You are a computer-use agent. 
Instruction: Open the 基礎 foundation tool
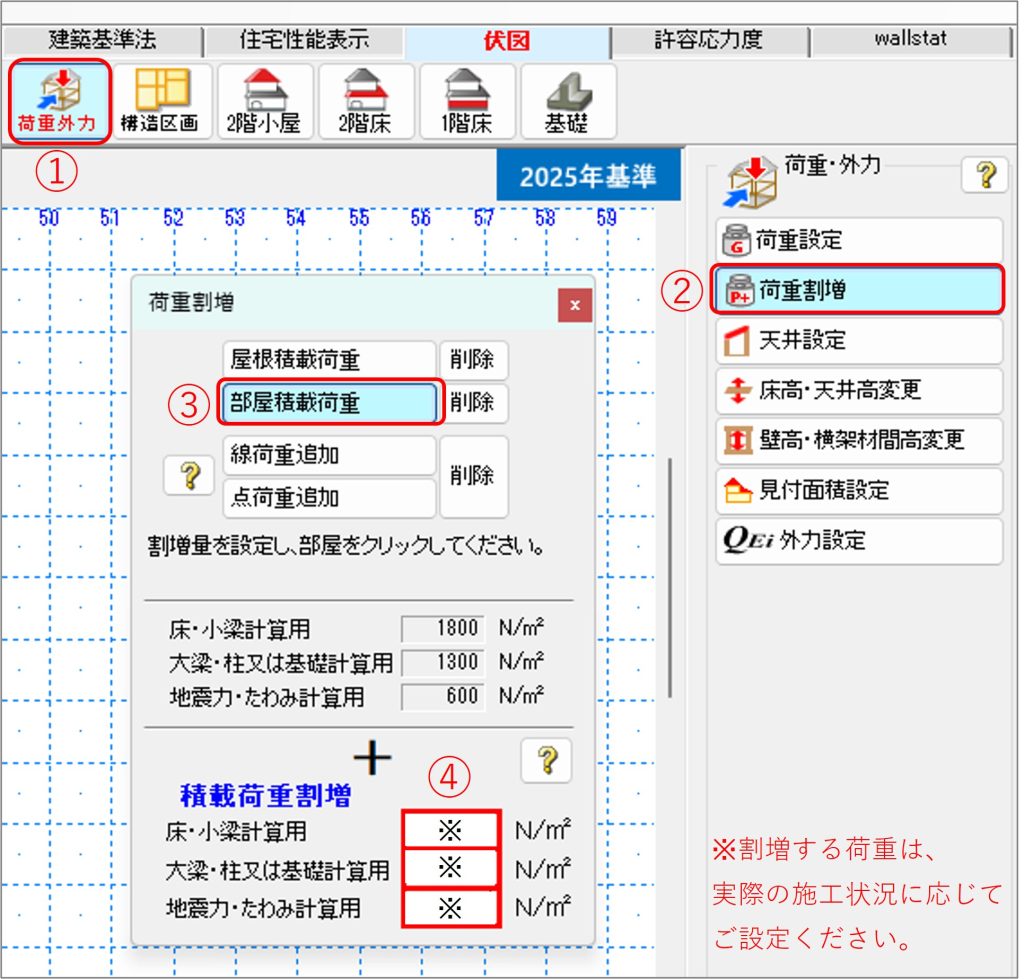tap(569, 101)
